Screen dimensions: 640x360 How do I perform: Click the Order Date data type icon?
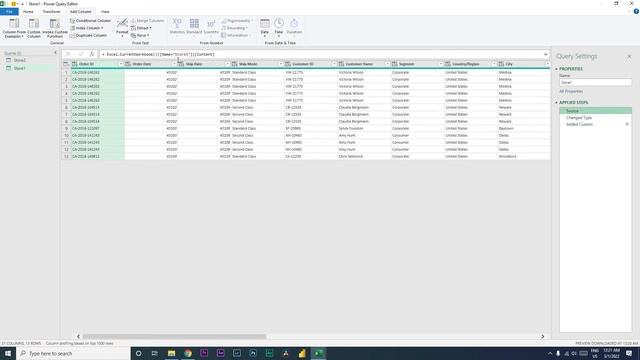pyautogui.click(x=128, y=64)
